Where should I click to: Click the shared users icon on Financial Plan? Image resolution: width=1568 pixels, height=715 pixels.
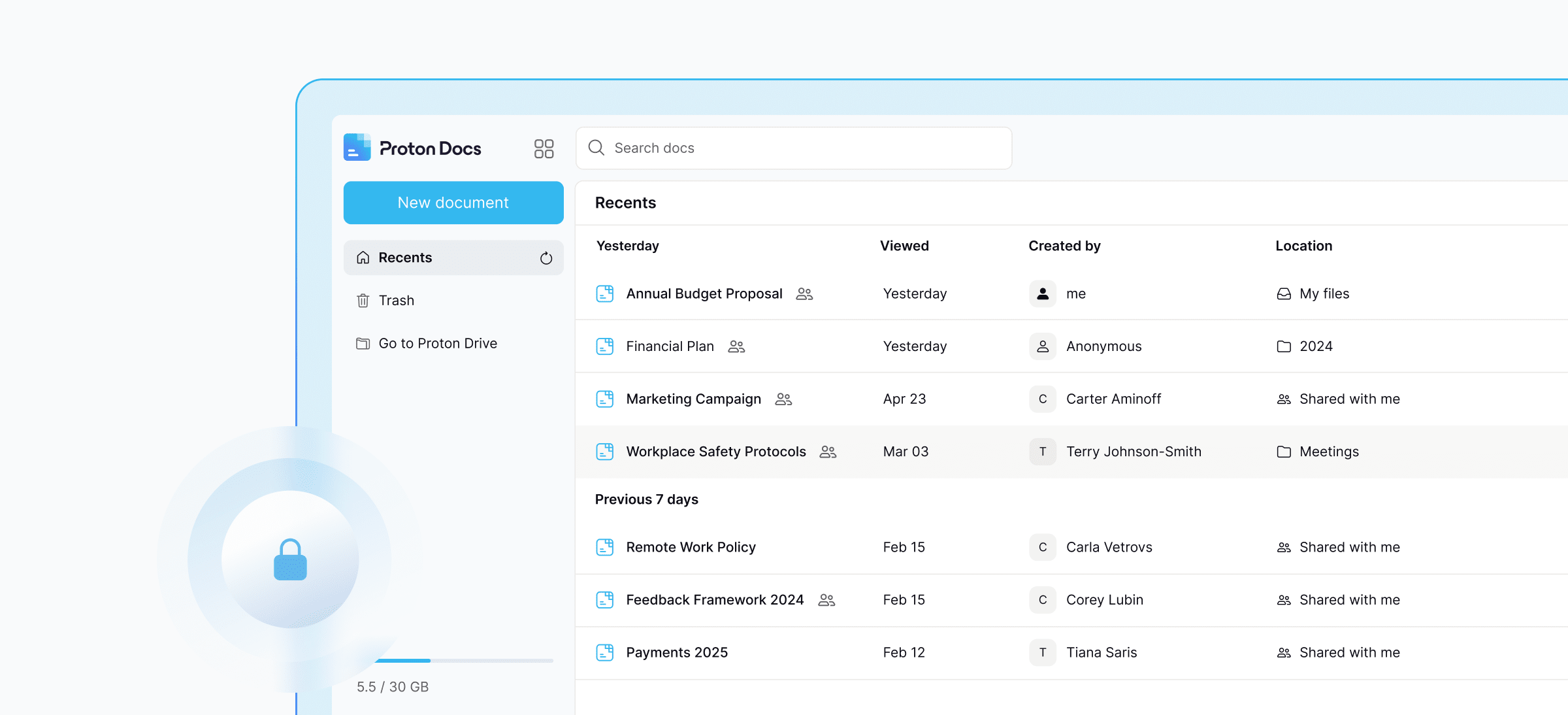[x=736, y=346]
